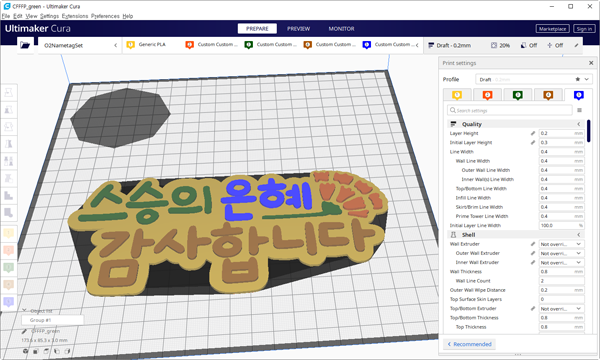Open the Settings menu
The image size is (600, 360).
49,16
